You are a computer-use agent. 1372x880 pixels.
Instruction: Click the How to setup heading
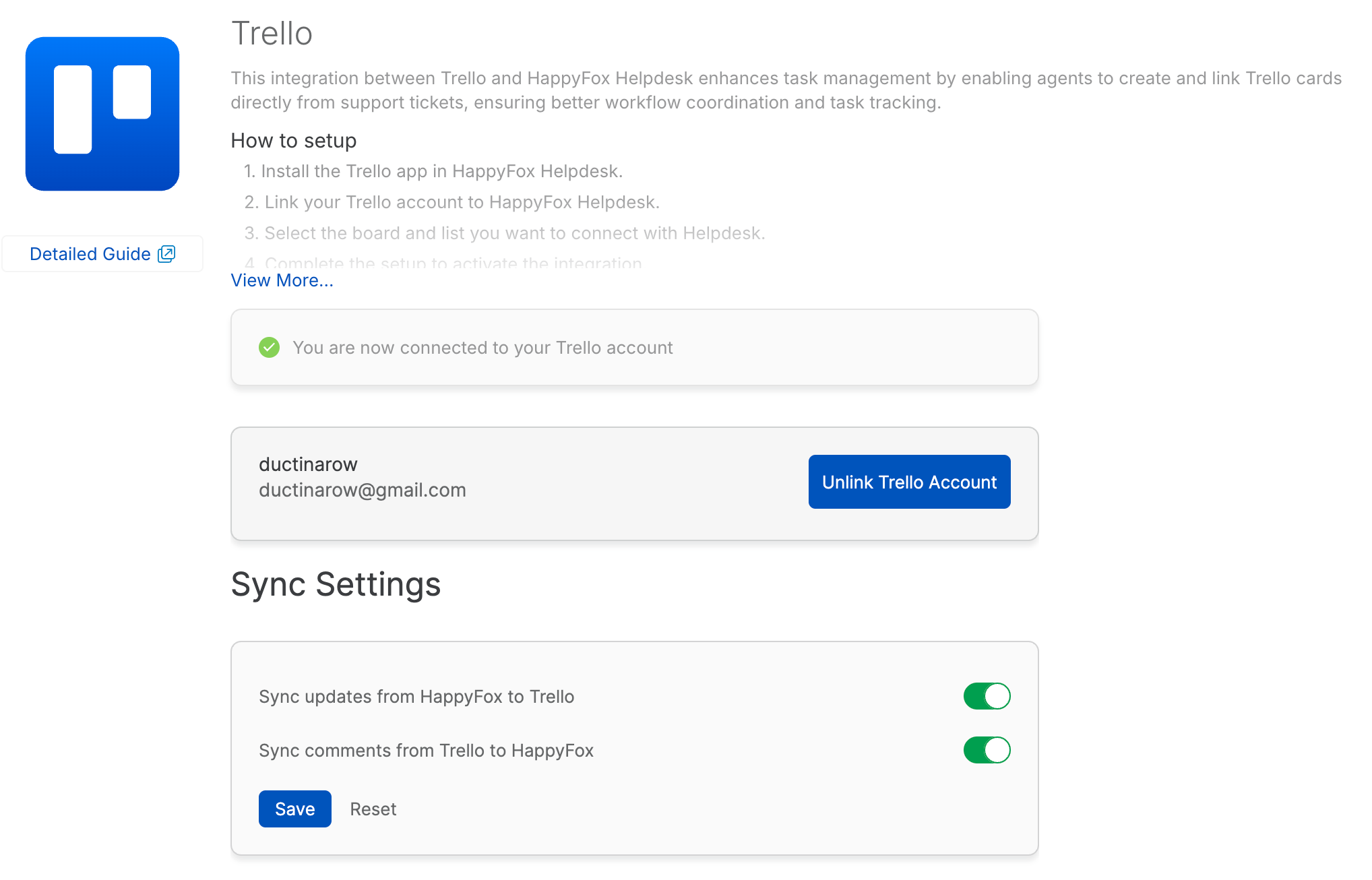point(293,140)
